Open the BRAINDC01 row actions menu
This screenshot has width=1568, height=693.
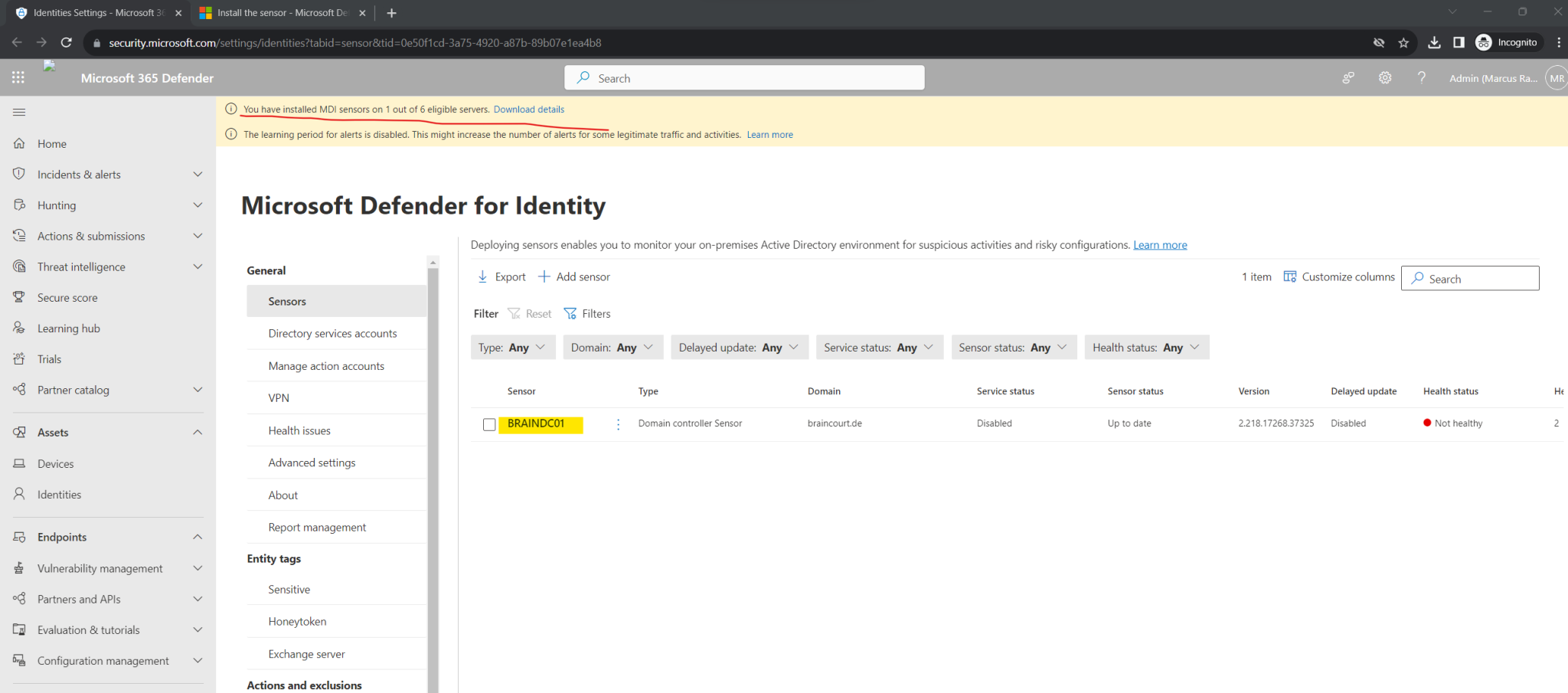[618, 423]
